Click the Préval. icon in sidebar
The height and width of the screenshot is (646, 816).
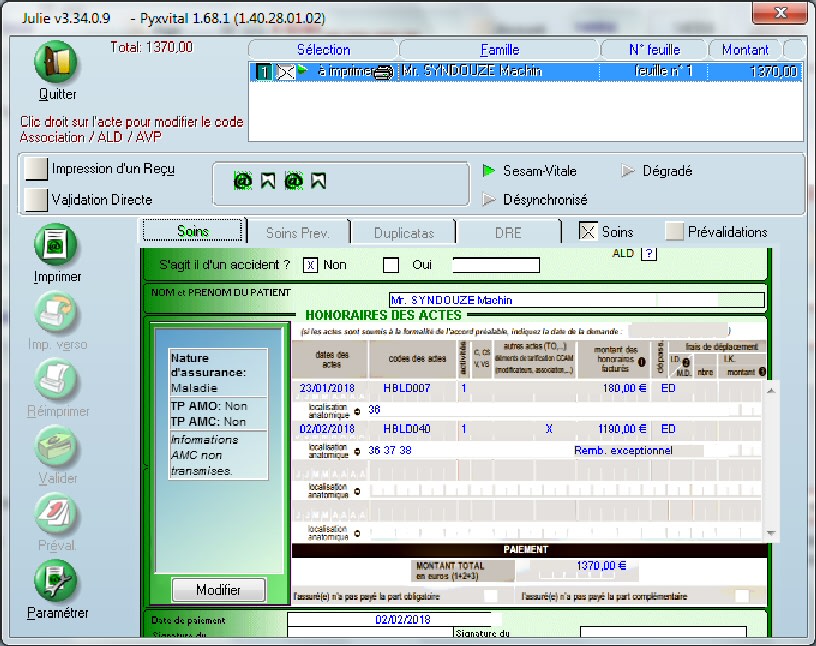(56, 514)
